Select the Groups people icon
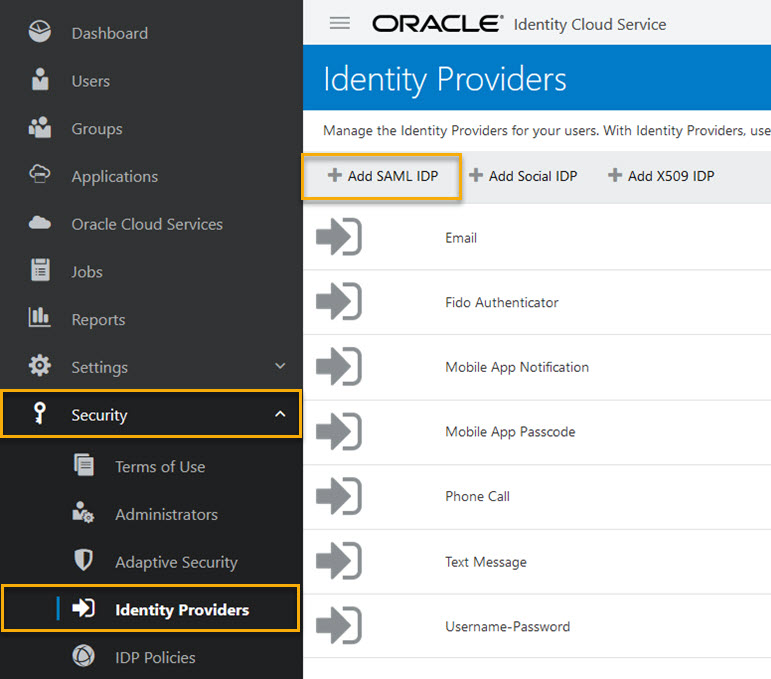Screen dimensions: 771x679 (40, 128)
